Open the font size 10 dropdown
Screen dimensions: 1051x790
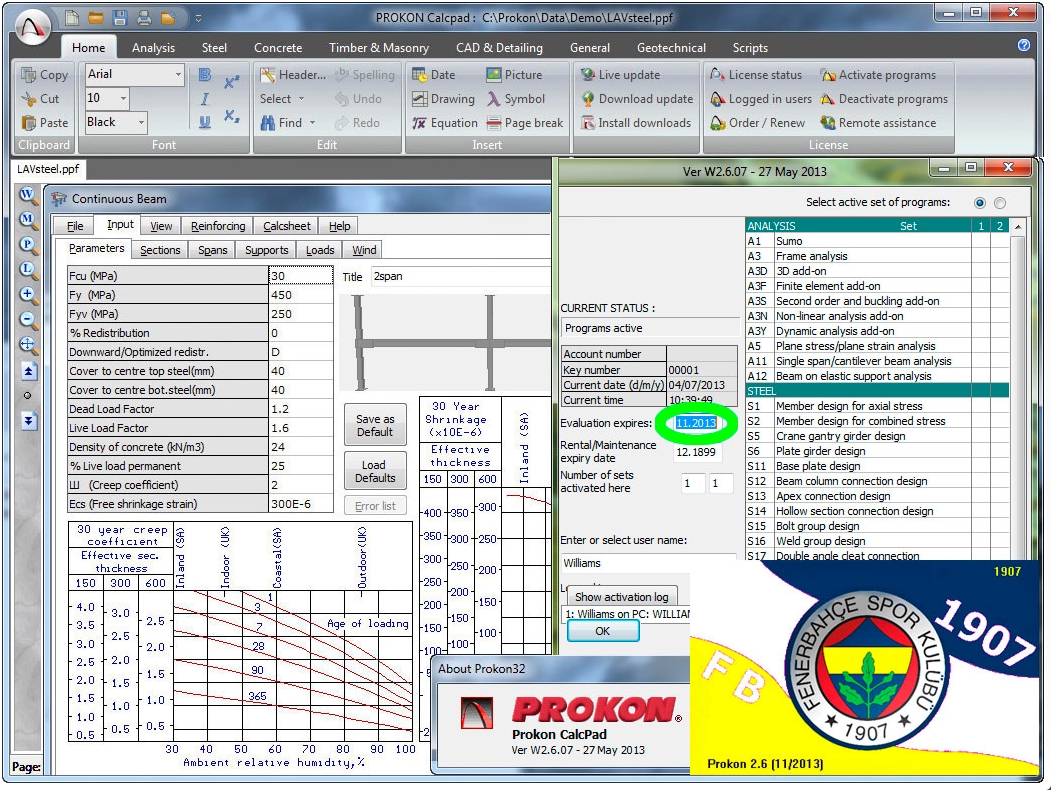(x=123, y=98)
